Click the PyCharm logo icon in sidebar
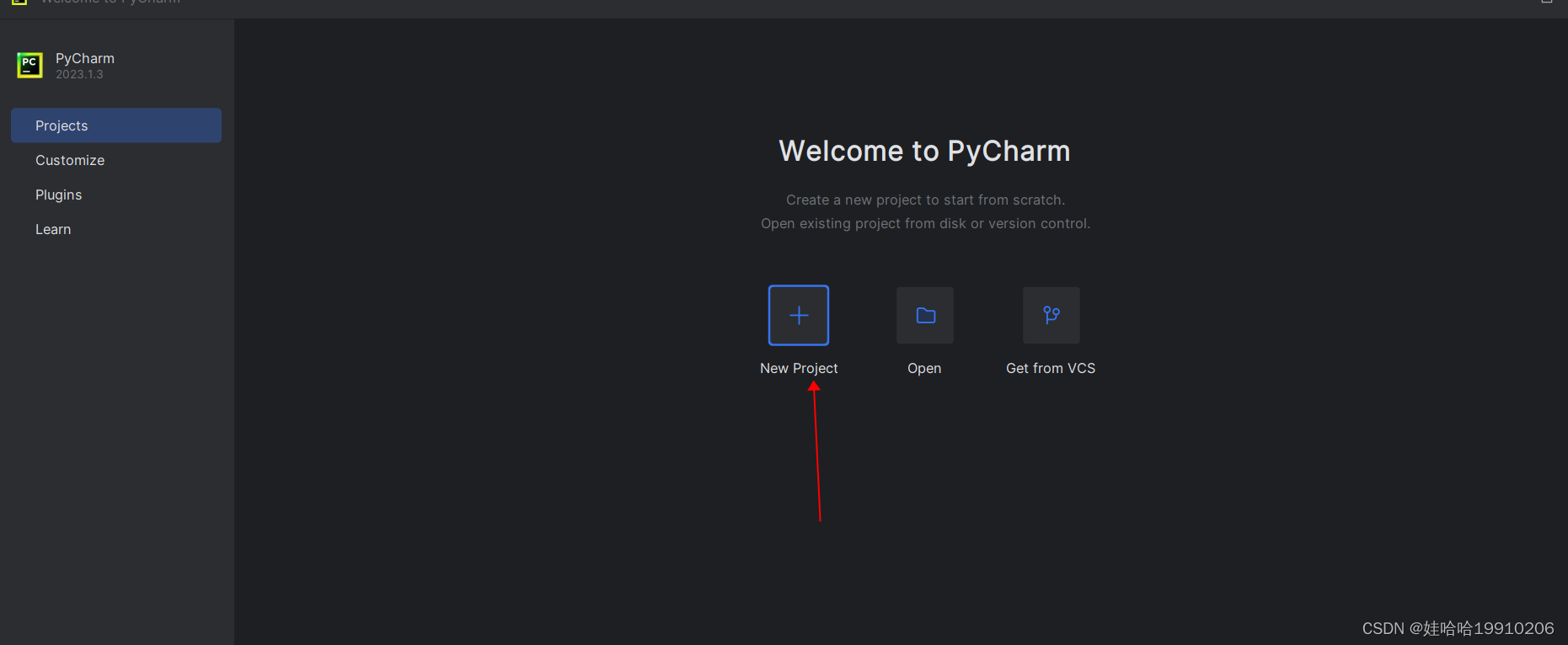Viewport: 1568px width, 645px height. (x=29, y=65)
